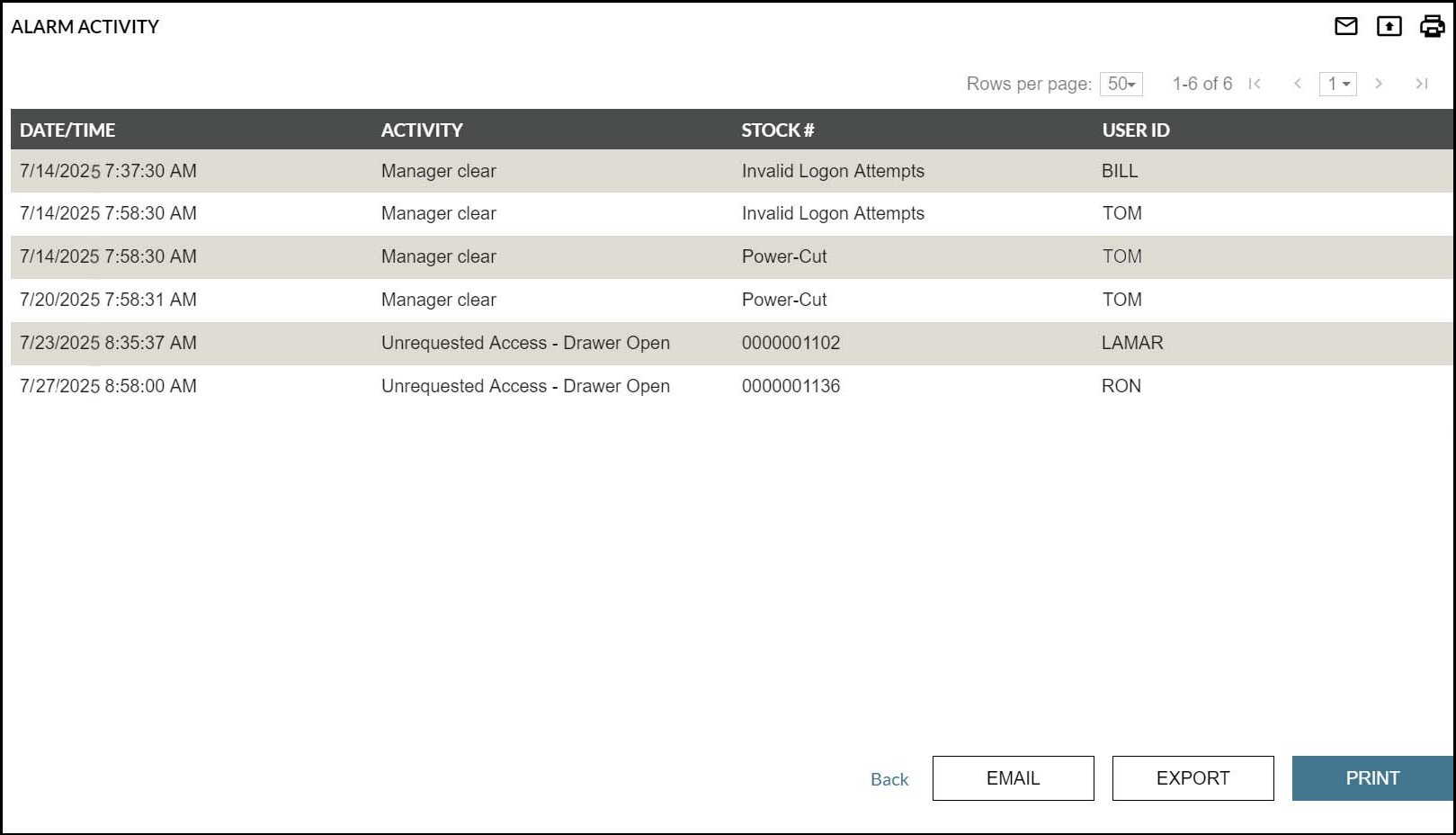Sort by the DATE/TIME column header
This screenshot has height=835, width=1456.
[x=67, y=130]
